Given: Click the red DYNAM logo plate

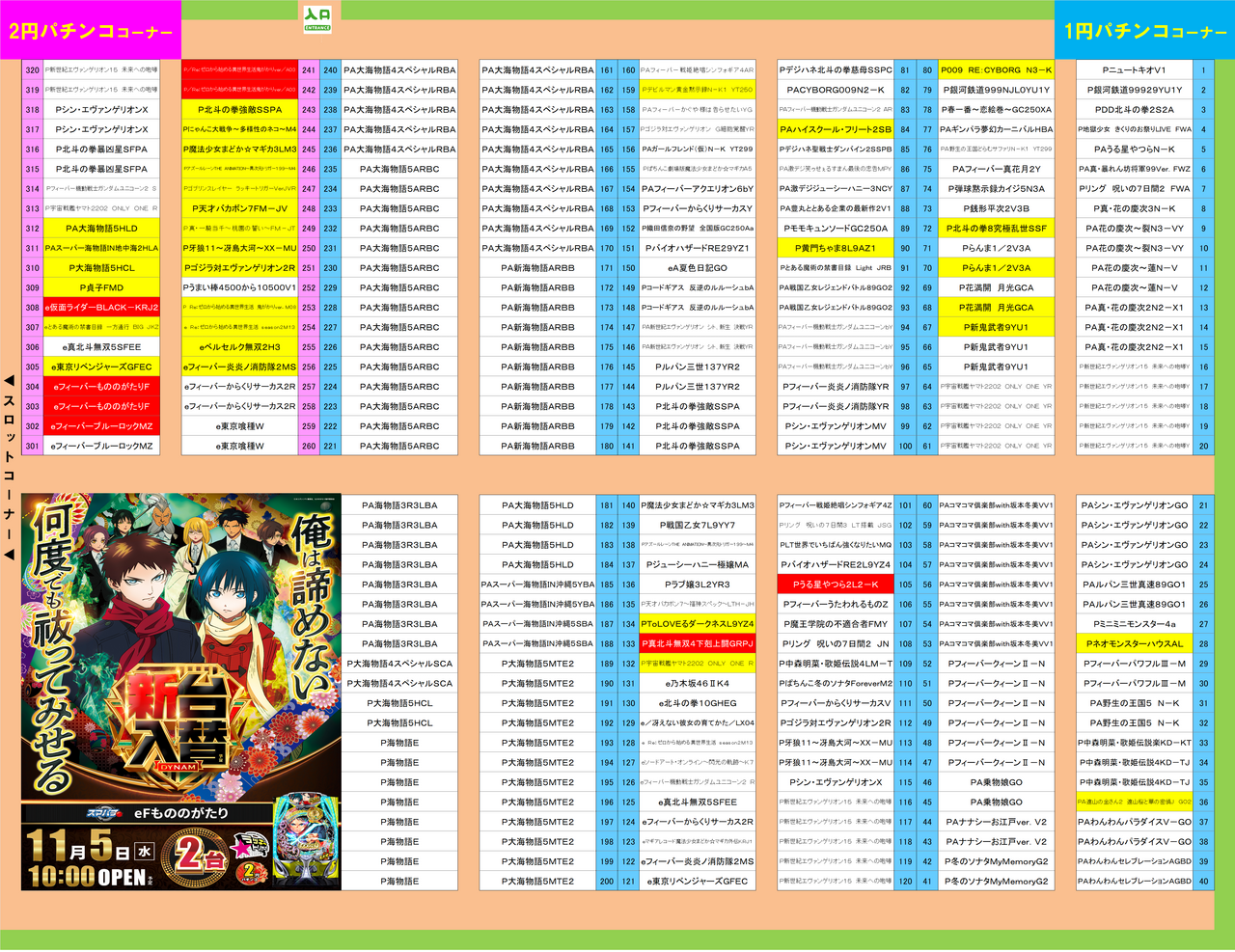Looking at the screenshot, I should click(177, 767).
